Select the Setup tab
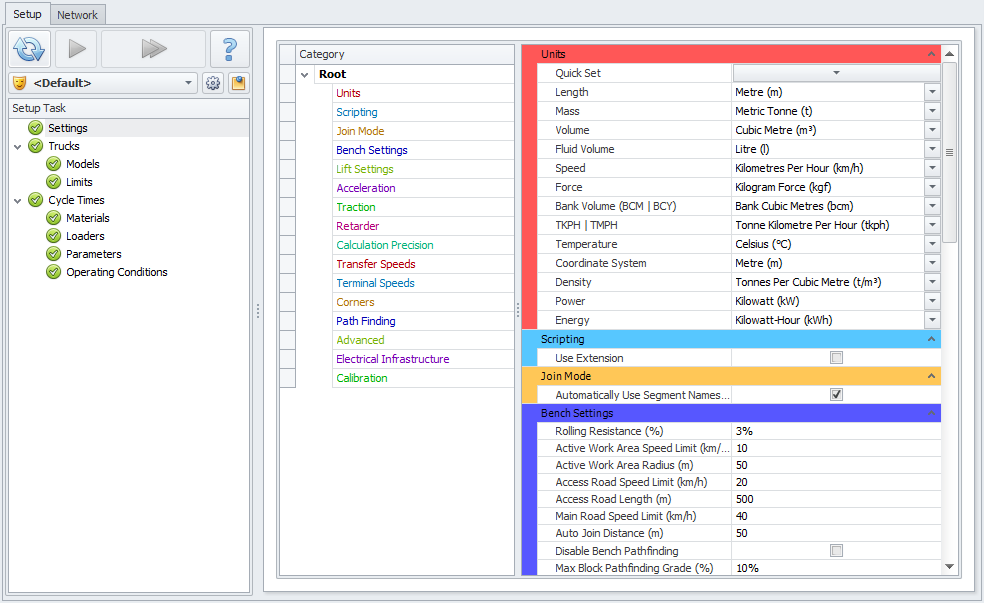 27,15
